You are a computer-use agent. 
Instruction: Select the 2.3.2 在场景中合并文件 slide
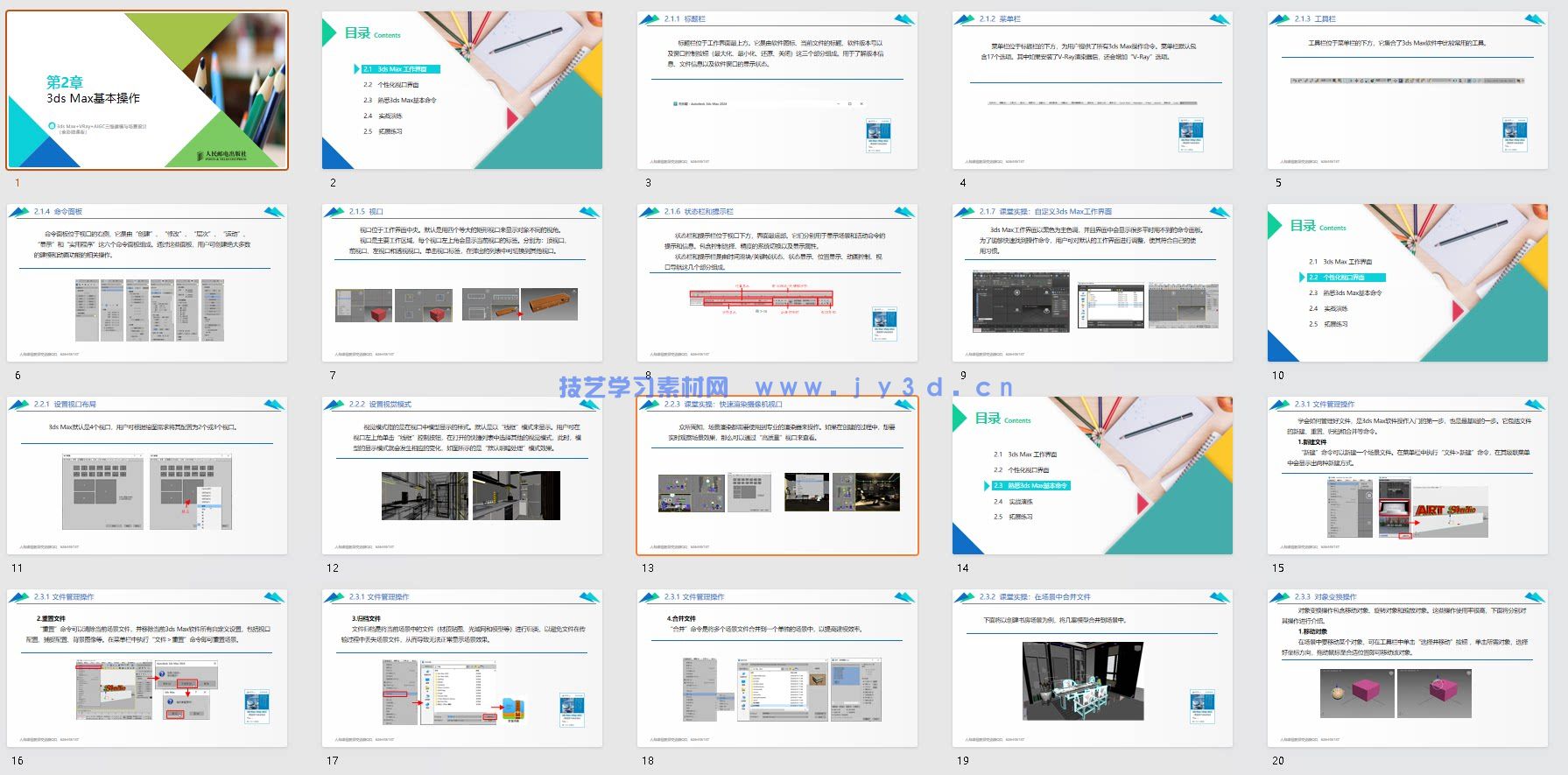pyautogui.click(x=1093, y=668)
